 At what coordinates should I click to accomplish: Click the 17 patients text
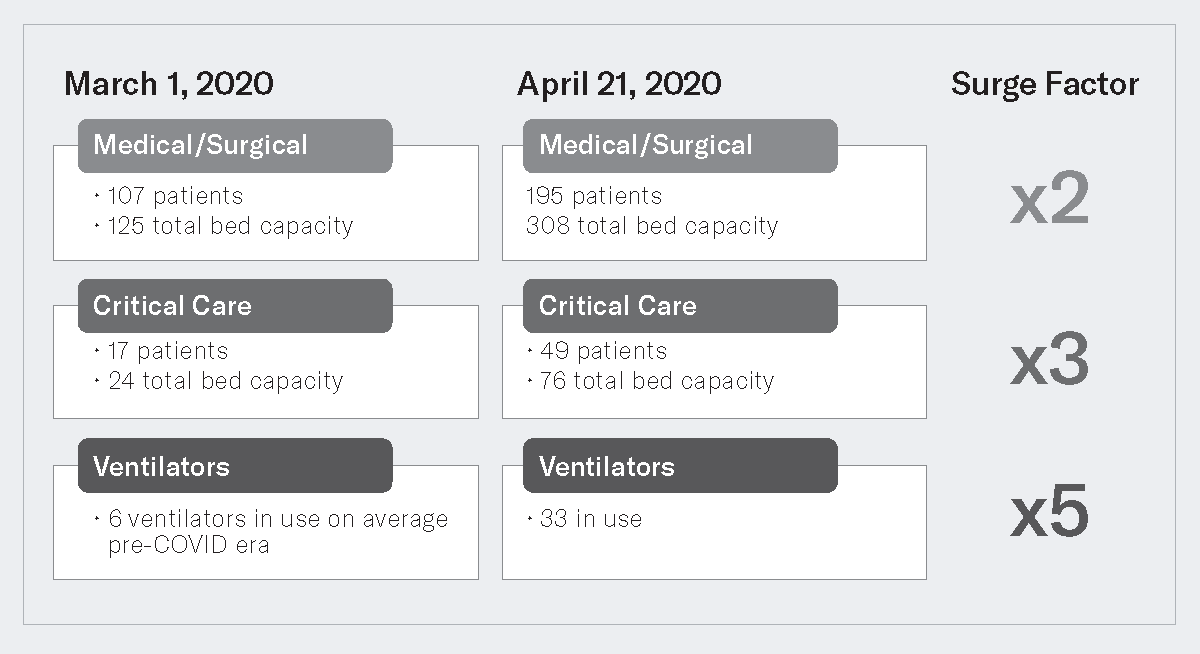(167, 351)
